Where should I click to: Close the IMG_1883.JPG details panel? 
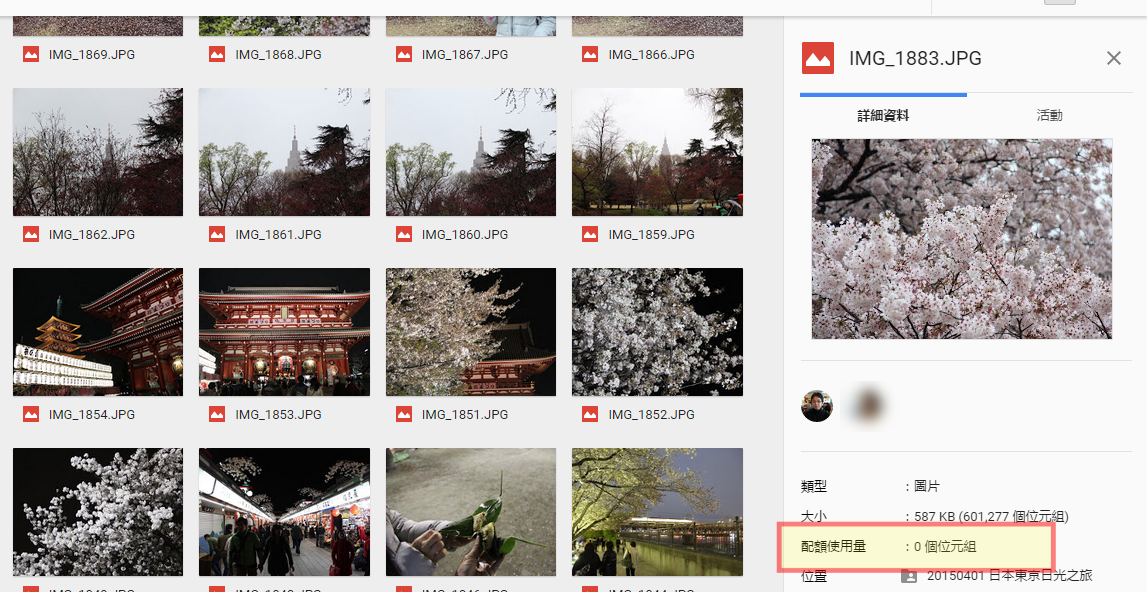[1113, 58]
